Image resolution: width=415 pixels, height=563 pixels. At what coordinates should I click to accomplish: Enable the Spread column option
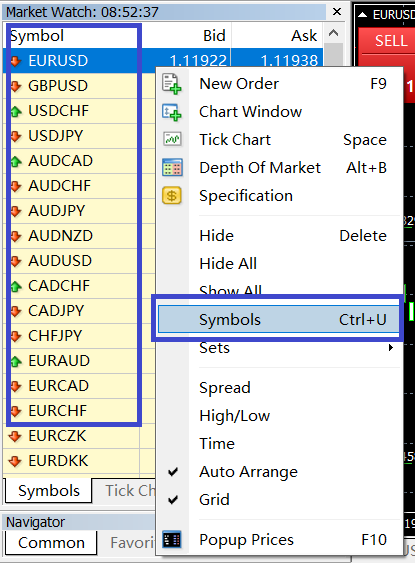(279, 388)
